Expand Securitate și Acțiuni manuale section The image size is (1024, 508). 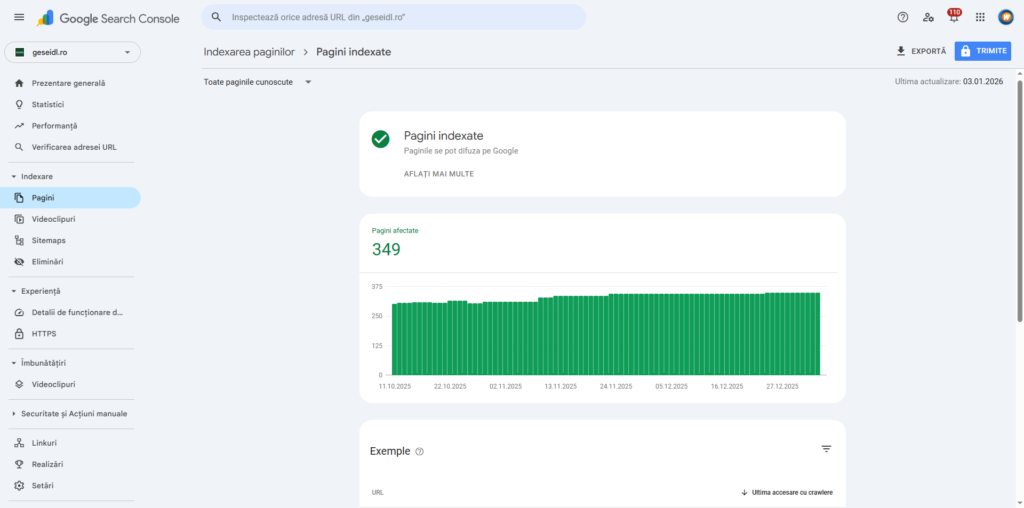(x=14, y=414)
